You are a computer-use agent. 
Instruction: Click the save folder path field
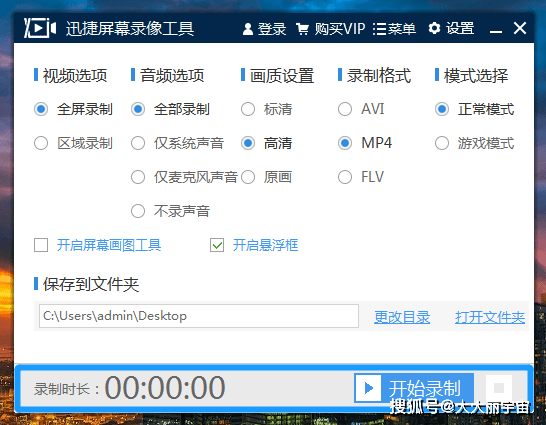(x=199, y=316)
